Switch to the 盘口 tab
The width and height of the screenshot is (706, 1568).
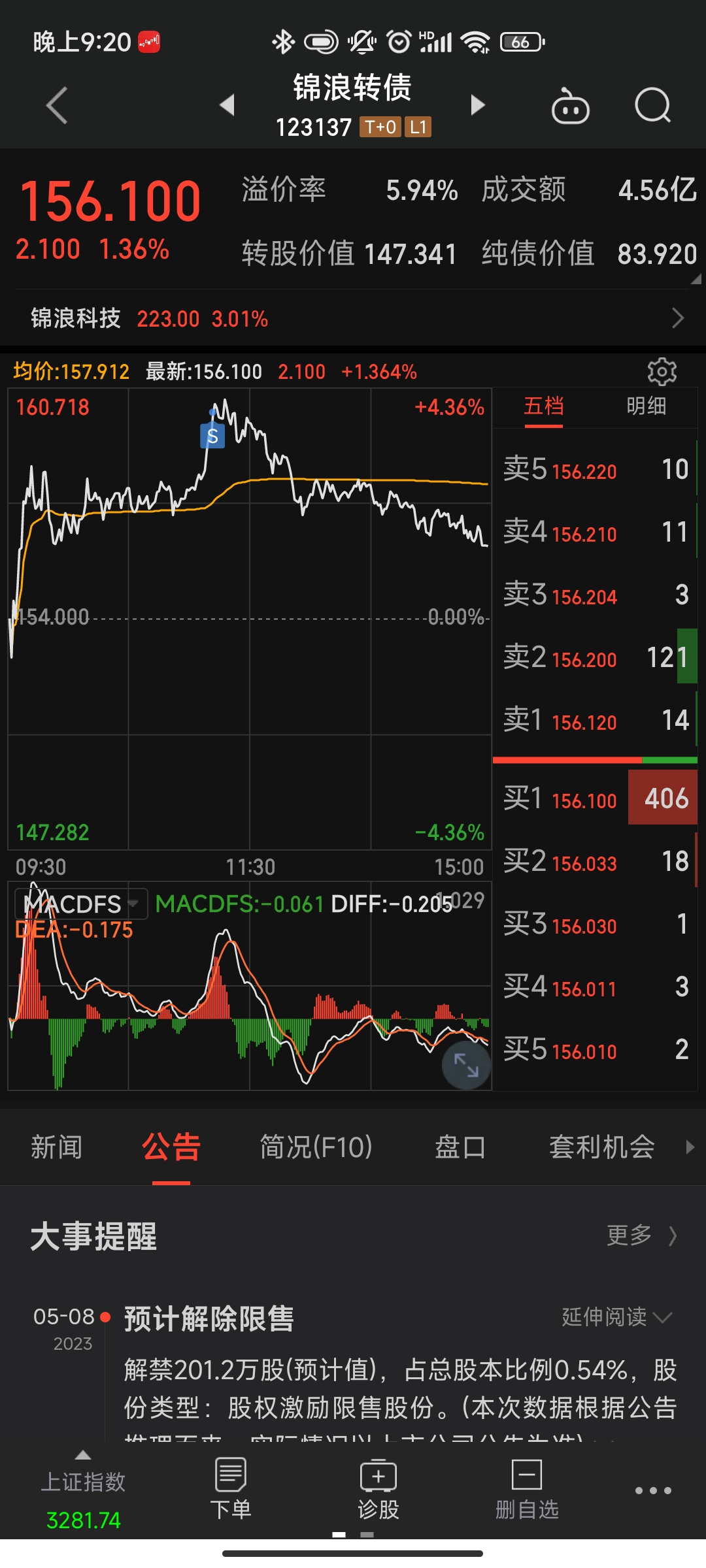coord(460,1147)
